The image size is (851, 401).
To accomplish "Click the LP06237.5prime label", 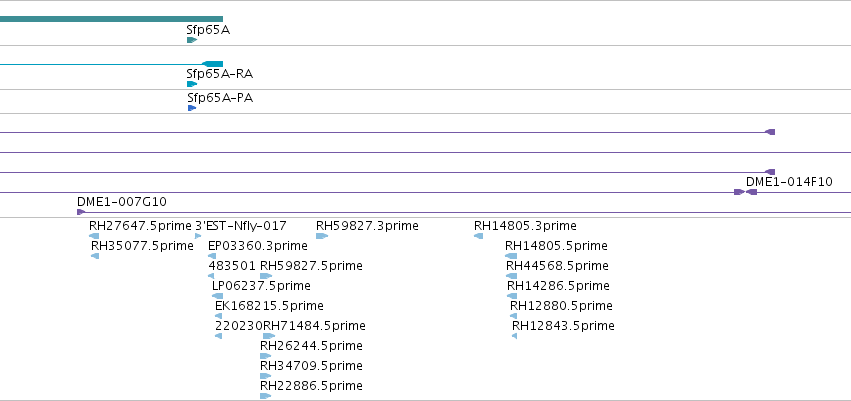I will [261, 285].
